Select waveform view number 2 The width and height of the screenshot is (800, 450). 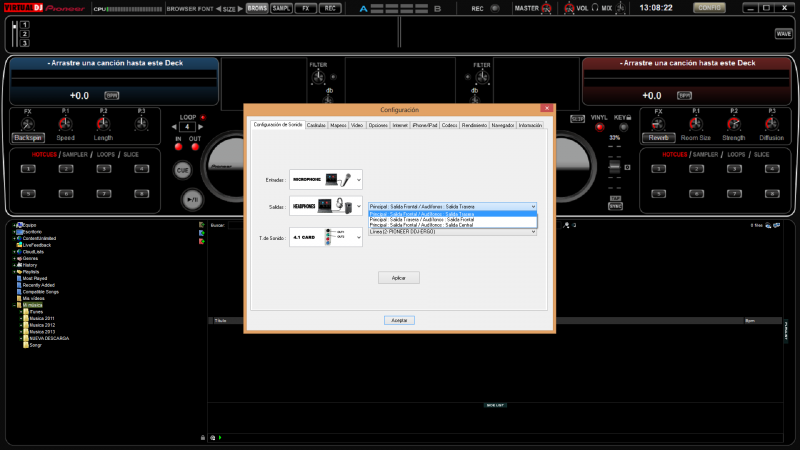click(x=24, y=34)
